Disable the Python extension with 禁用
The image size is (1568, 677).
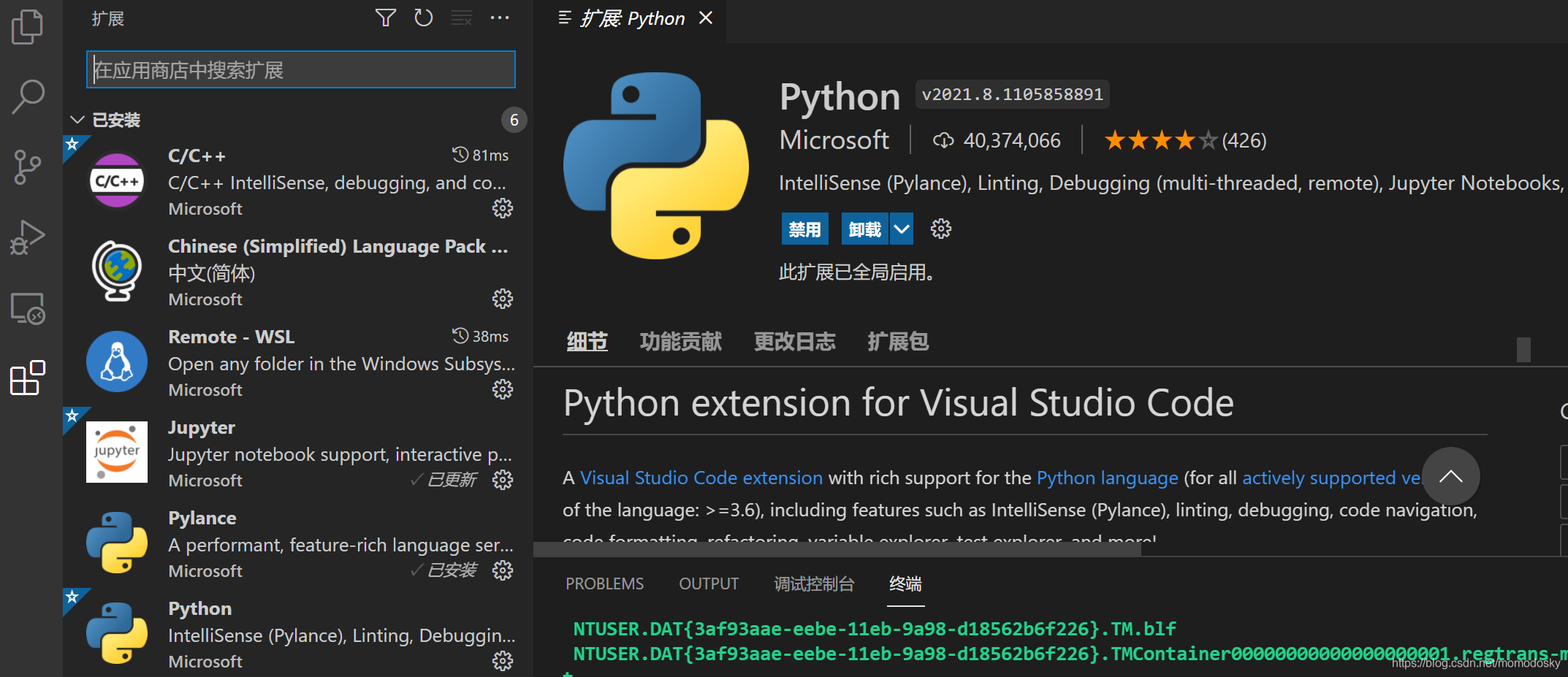tap(804, 229)
